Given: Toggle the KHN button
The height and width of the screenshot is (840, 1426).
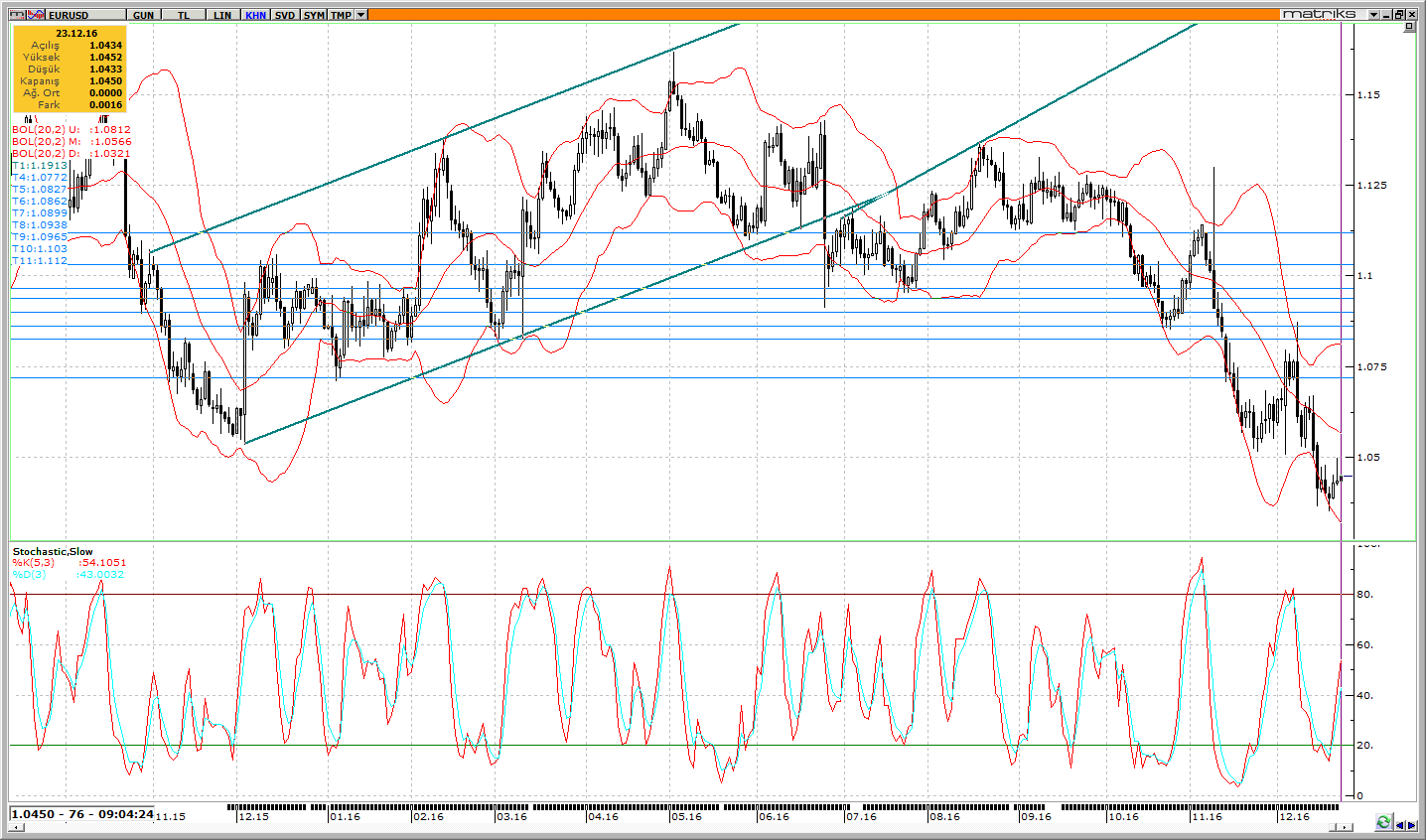Looking at the screenshot, I should tap(255, 15).
